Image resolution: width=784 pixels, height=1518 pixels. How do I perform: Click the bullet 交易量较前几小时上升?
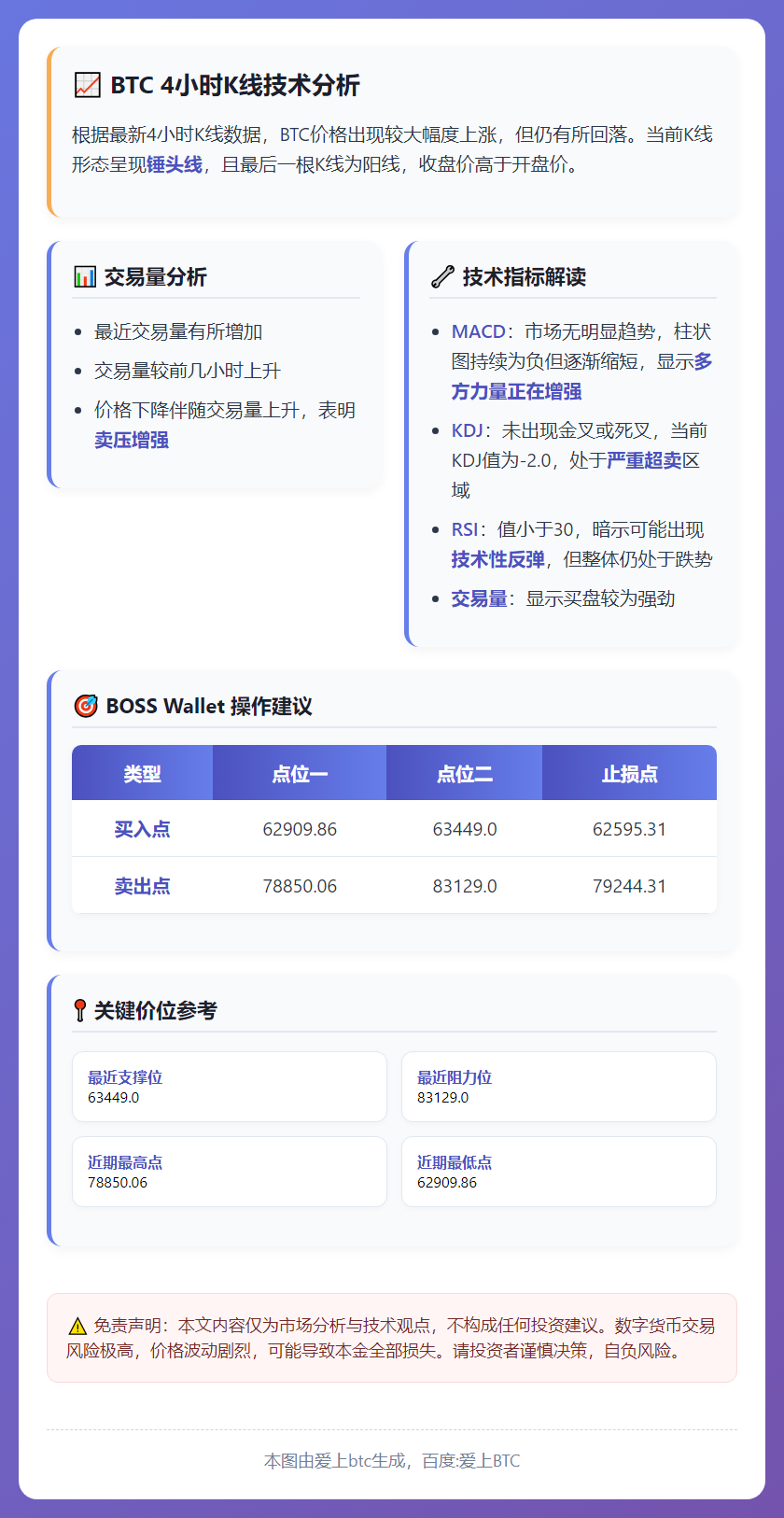pyautogui.click(x=188, y=371)
